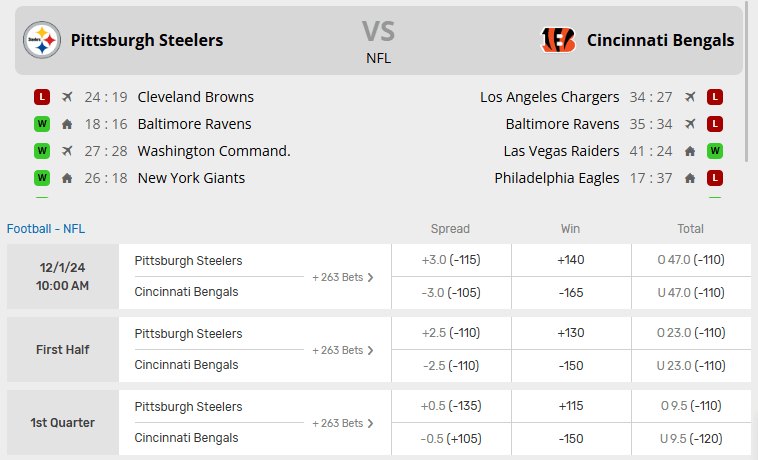Select Steelers +3.0 (-115) spread bet

click(451, 260)
